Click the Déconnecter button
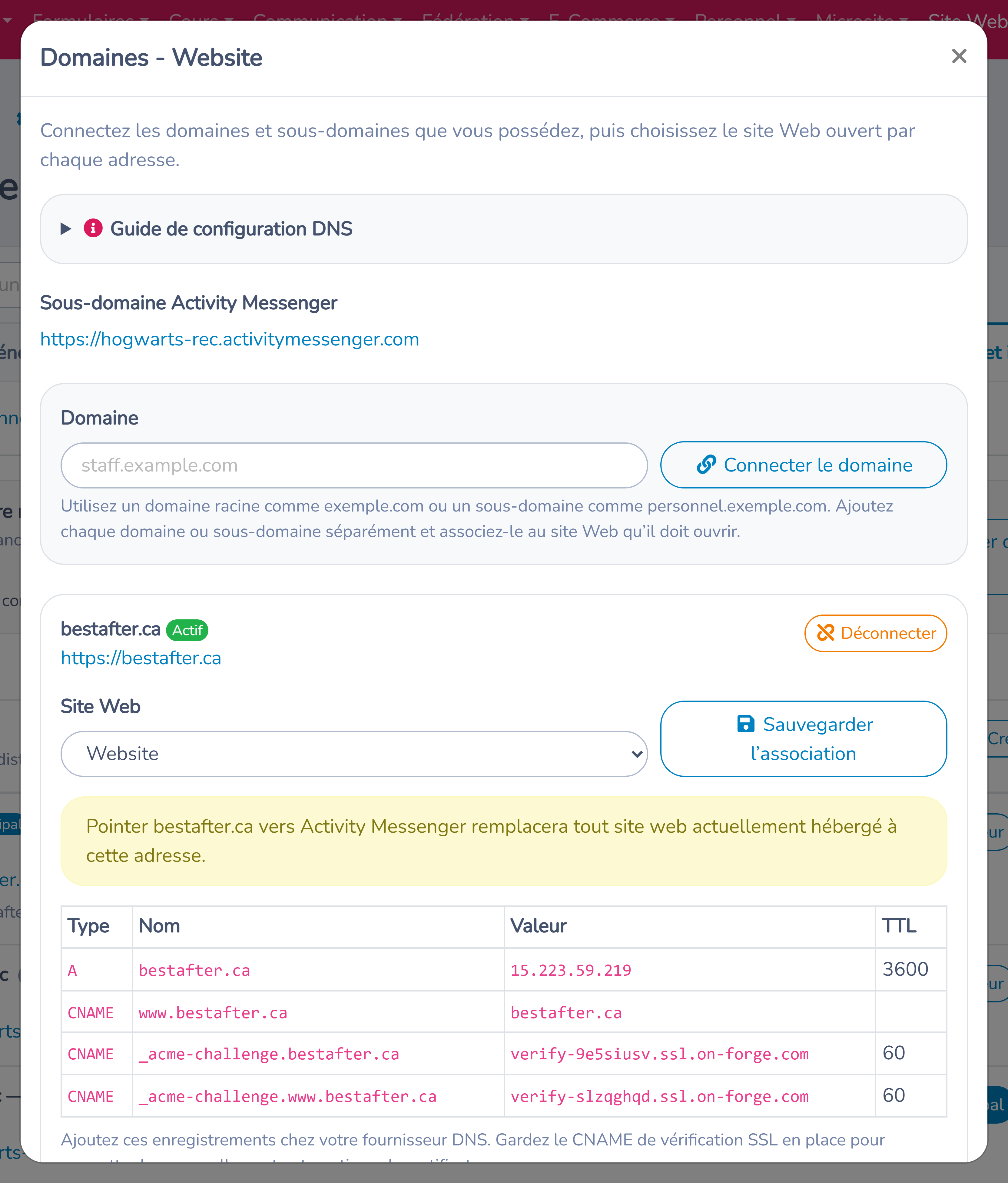Viewport: 1008px width, 1183px height. 876,633
